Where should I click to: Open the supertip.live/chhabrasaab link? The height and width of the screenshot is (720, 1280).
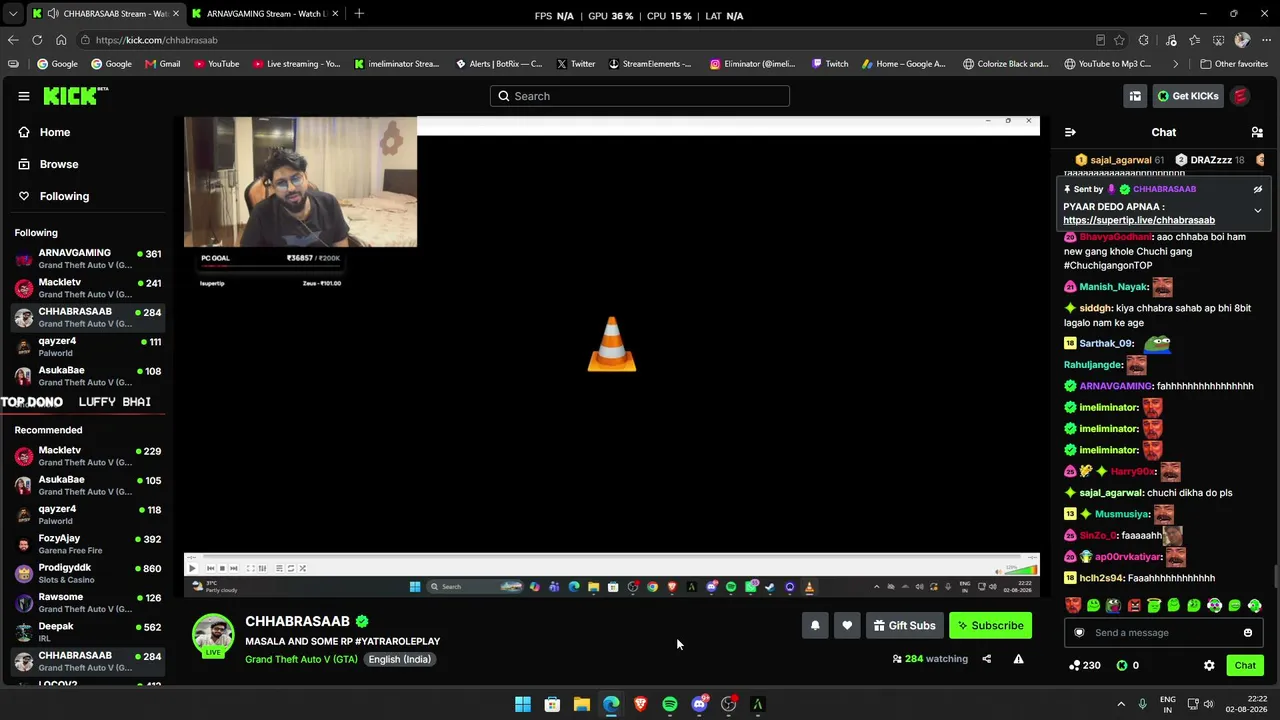click(1139, 220)
